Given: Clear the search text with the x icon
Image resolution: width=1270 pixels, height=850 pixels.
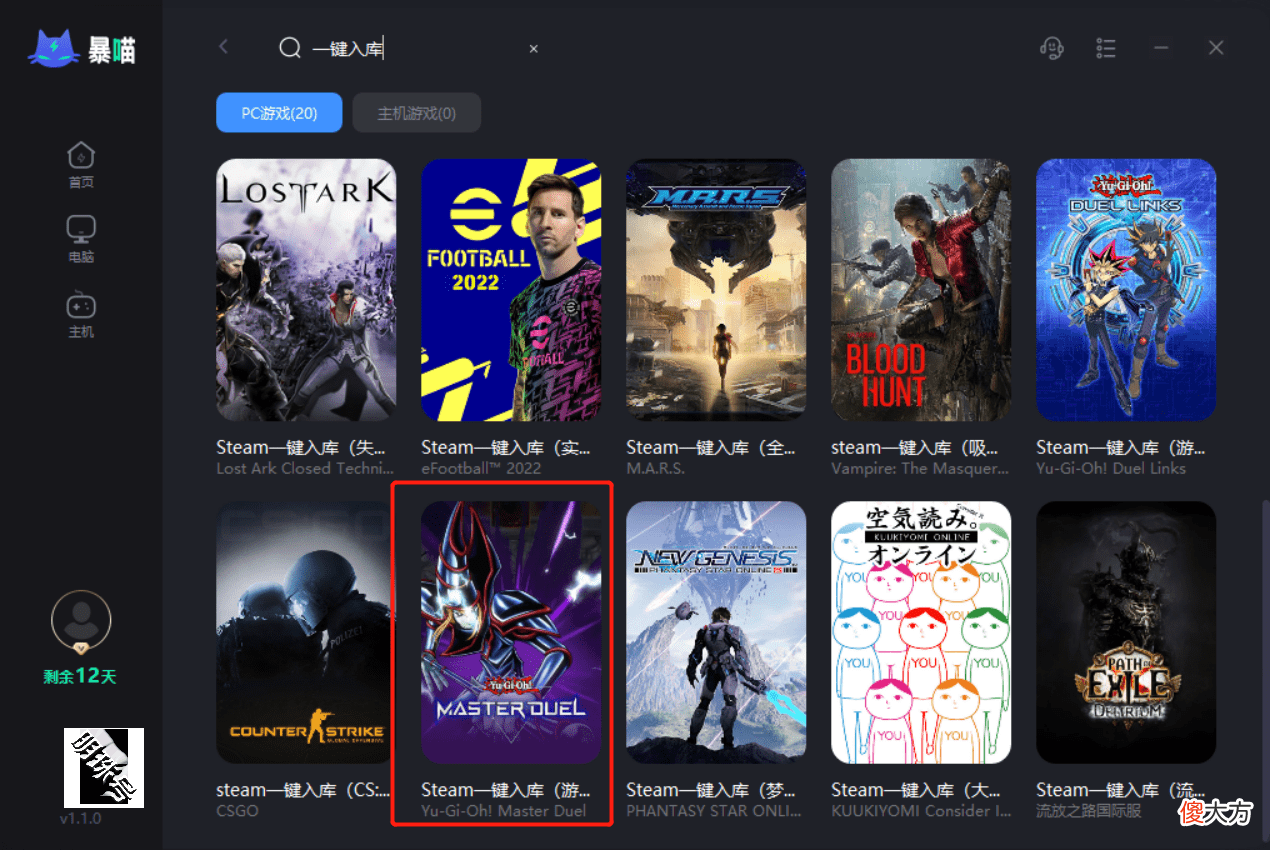Looking at the screenshot, I should (533, 48).
